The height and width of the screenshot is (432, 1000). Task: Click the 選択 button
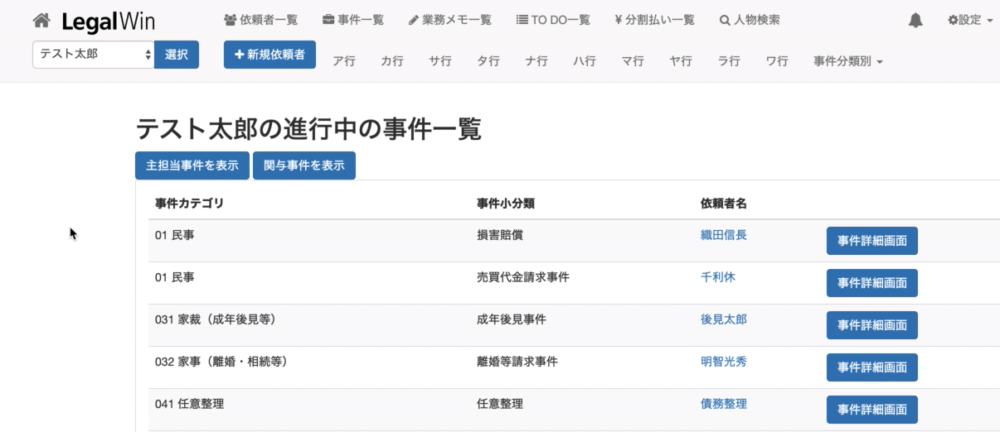tap(176, 55)
